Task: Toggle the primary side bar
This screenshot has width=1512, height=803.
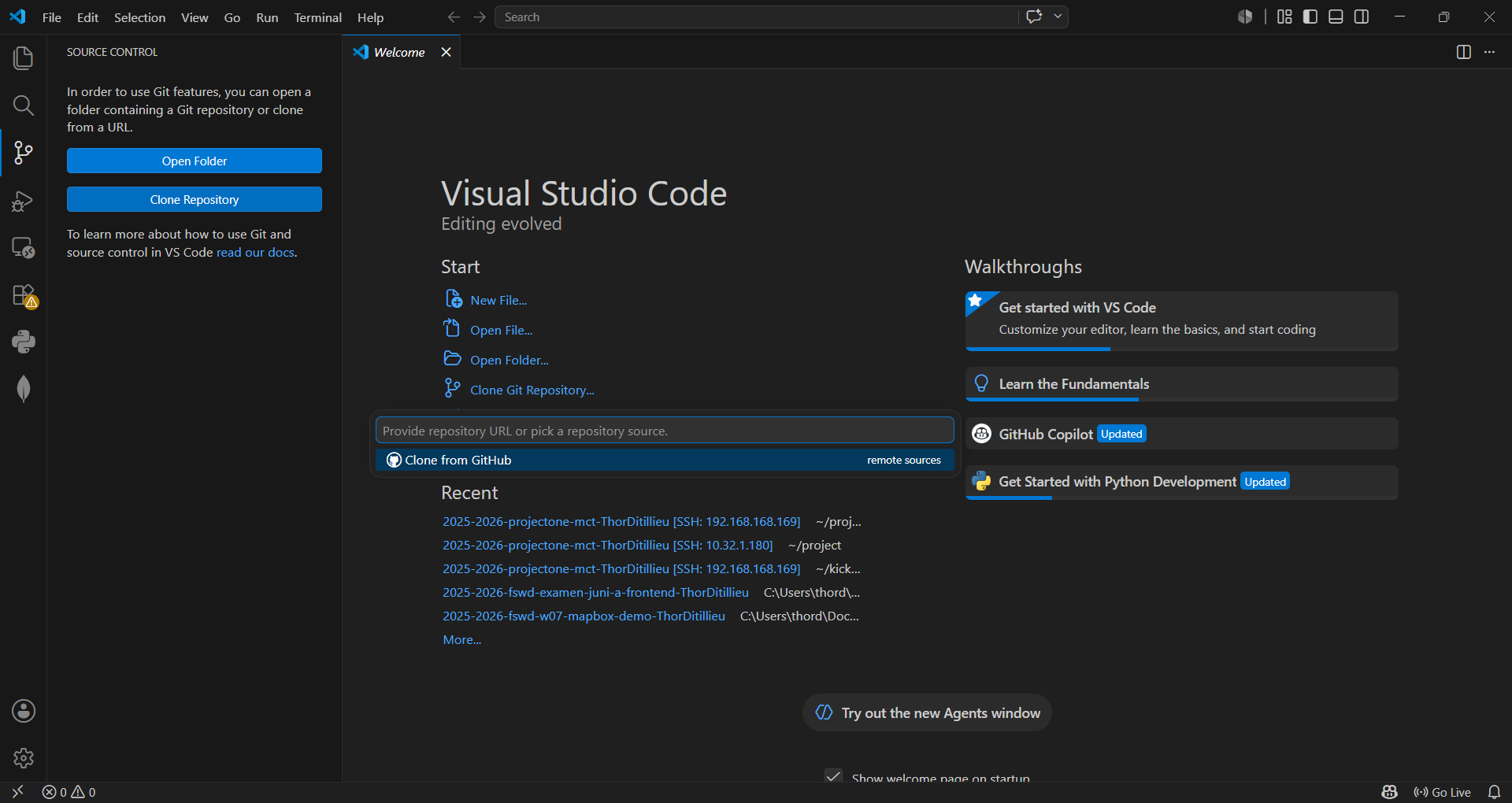Action: click(x=1310, y=17)
